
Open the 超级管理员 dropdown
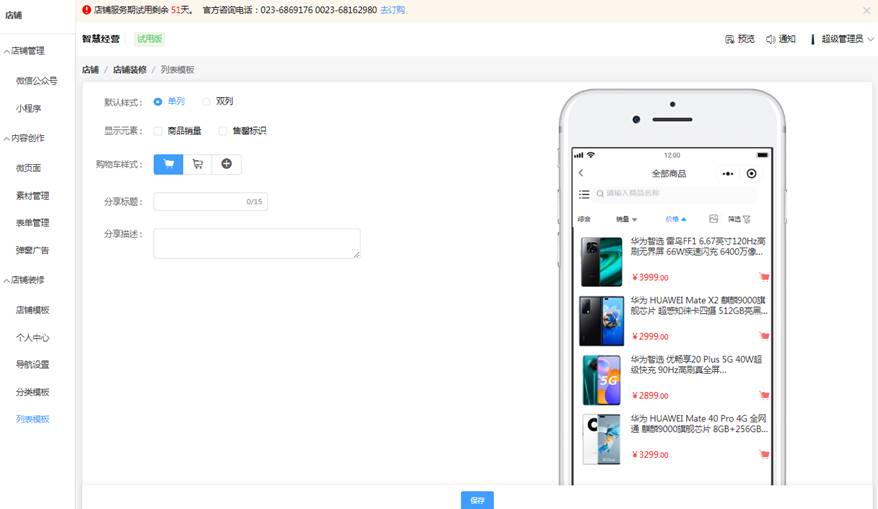847,39
